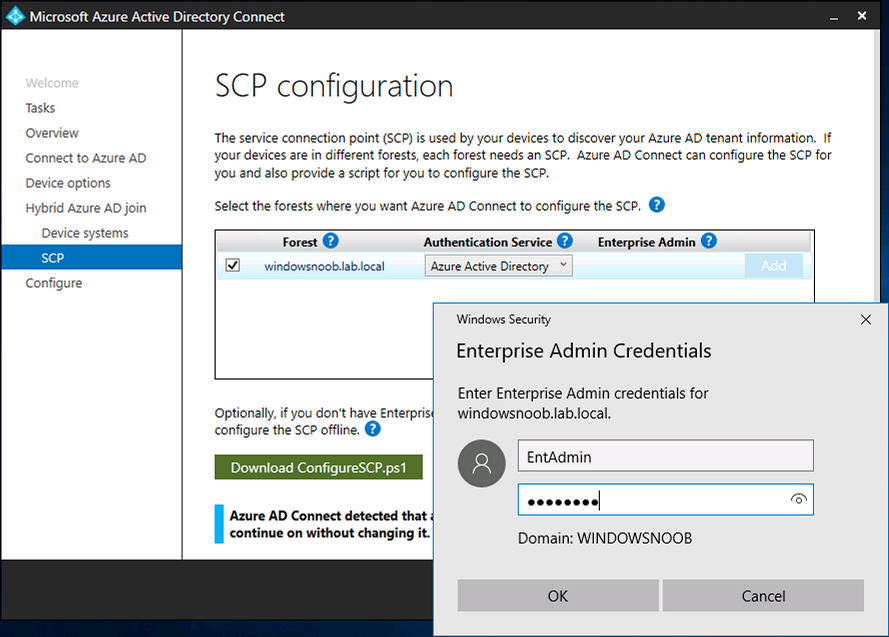Click the Add enterprise admin button
The image size is (889, 637).
click(x=773, y=265)
